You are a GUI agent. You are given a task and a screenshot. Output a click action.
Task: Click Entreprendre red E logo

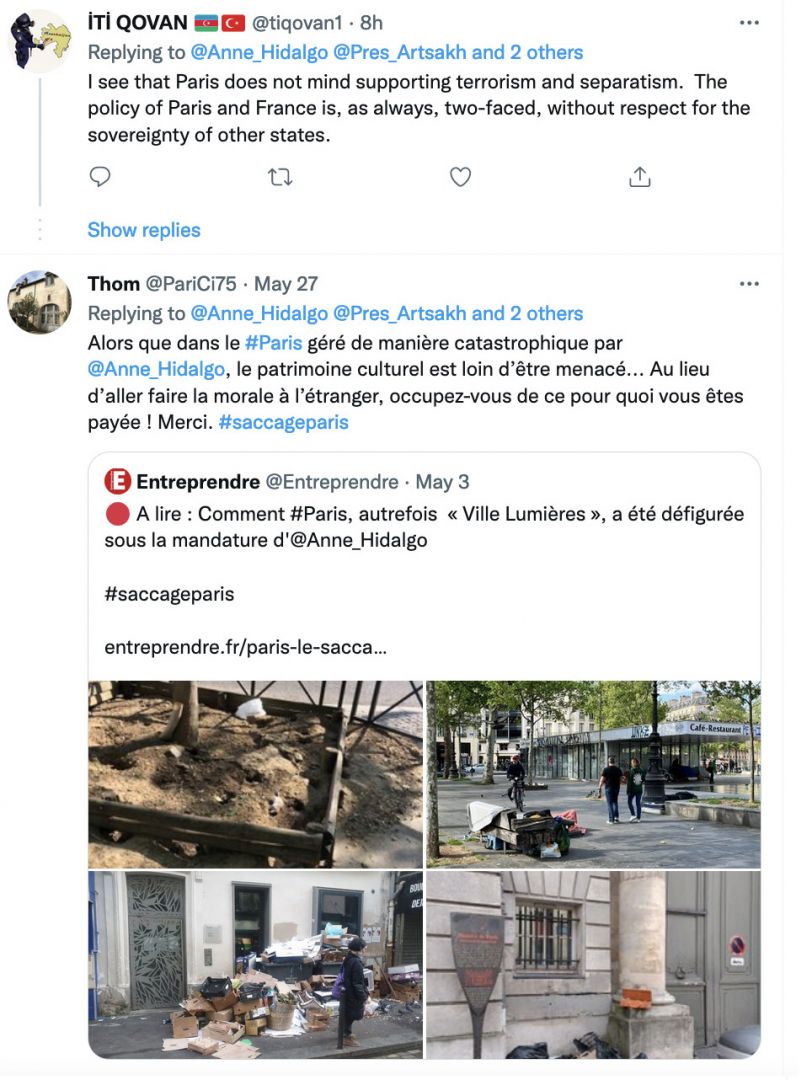pyautogui.click(x=118, y=481)
